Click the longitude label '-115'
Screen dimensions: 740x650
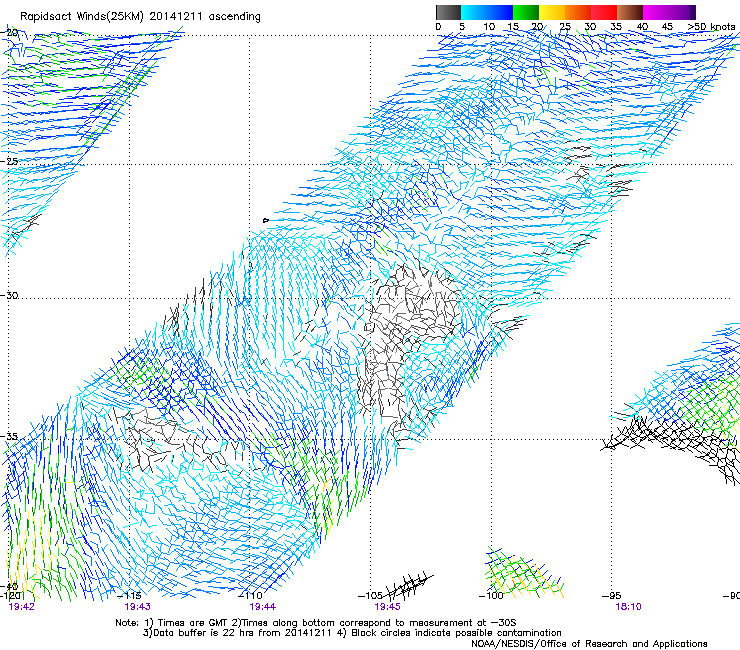[x=129, y=596]
